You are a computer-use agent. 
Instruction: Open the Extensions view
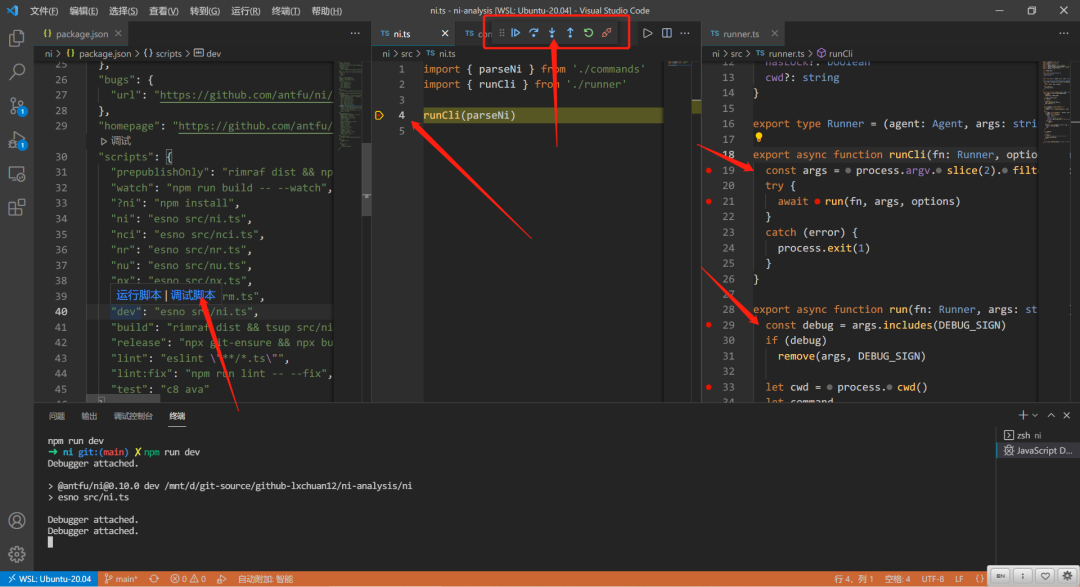pos(17,207)
